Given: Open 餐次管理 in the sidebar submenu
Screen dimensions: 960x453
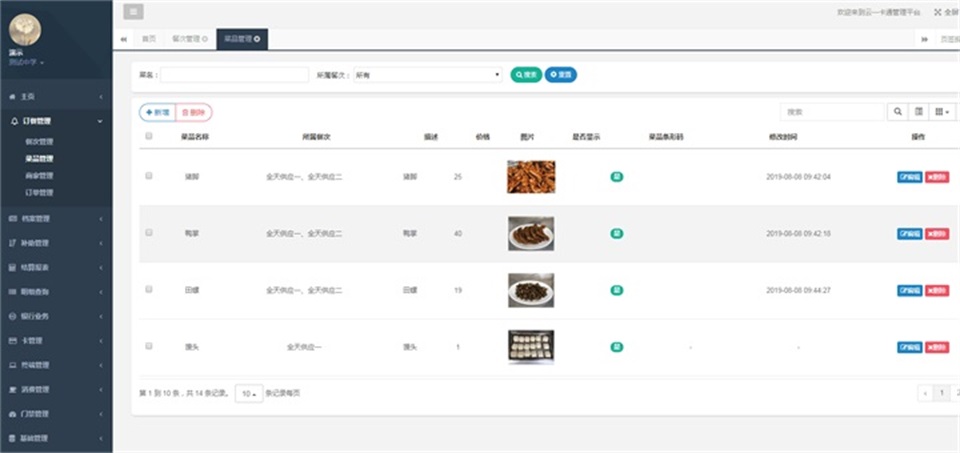Looking at the screenshot, I should (x=39, y=141).
